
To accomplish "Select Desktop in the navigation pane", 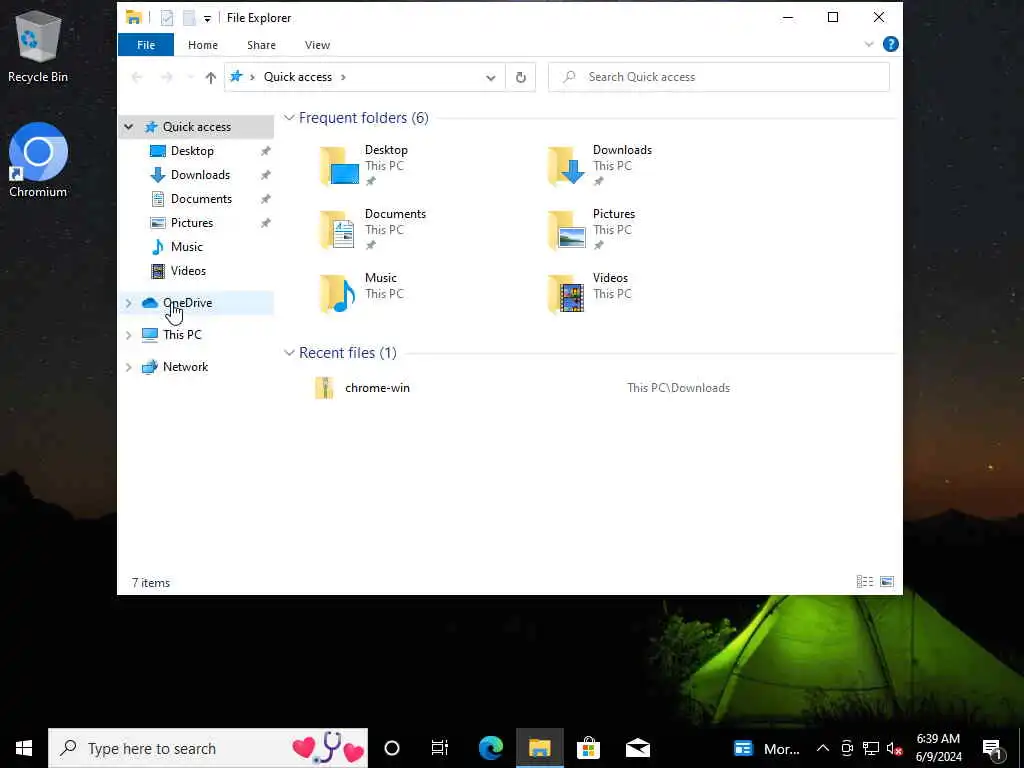I will pyautogui.click(x=192, y=151).
